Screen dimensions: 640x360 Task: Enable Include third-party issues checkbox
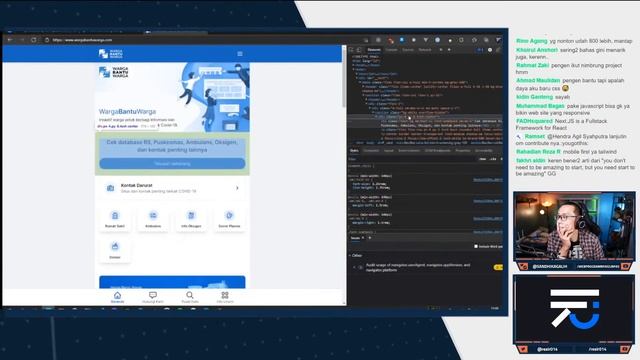[476, 247]
